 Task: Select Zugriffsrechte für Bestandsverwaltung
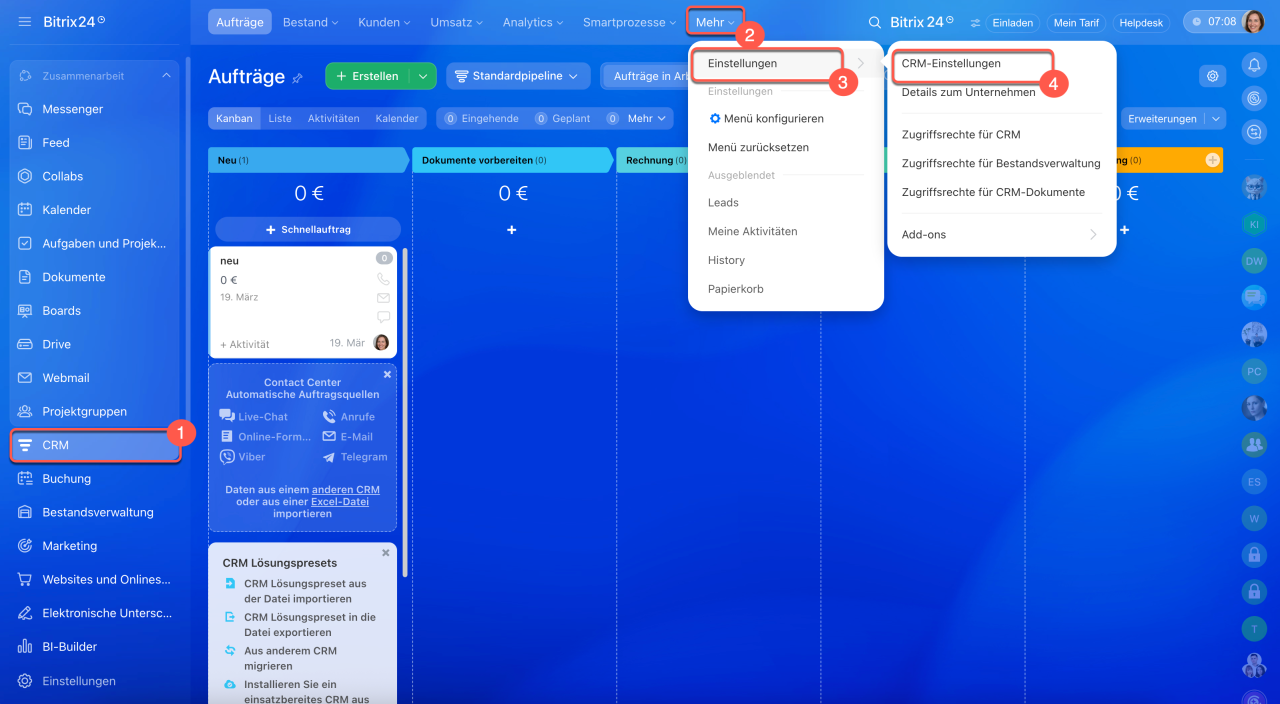pyautogui.click(x=1001, y=163)
